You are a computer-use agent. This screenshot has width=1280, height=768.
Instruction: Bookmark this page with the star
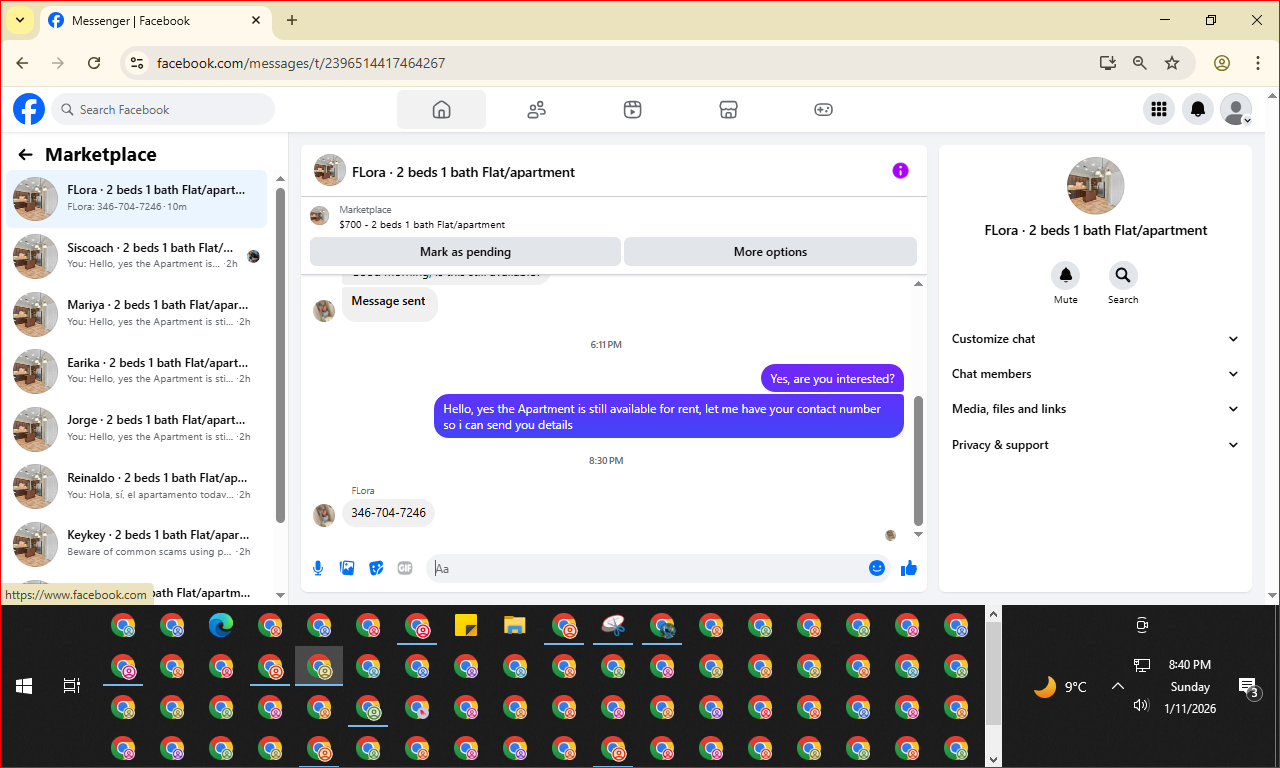pos(1172,63)
